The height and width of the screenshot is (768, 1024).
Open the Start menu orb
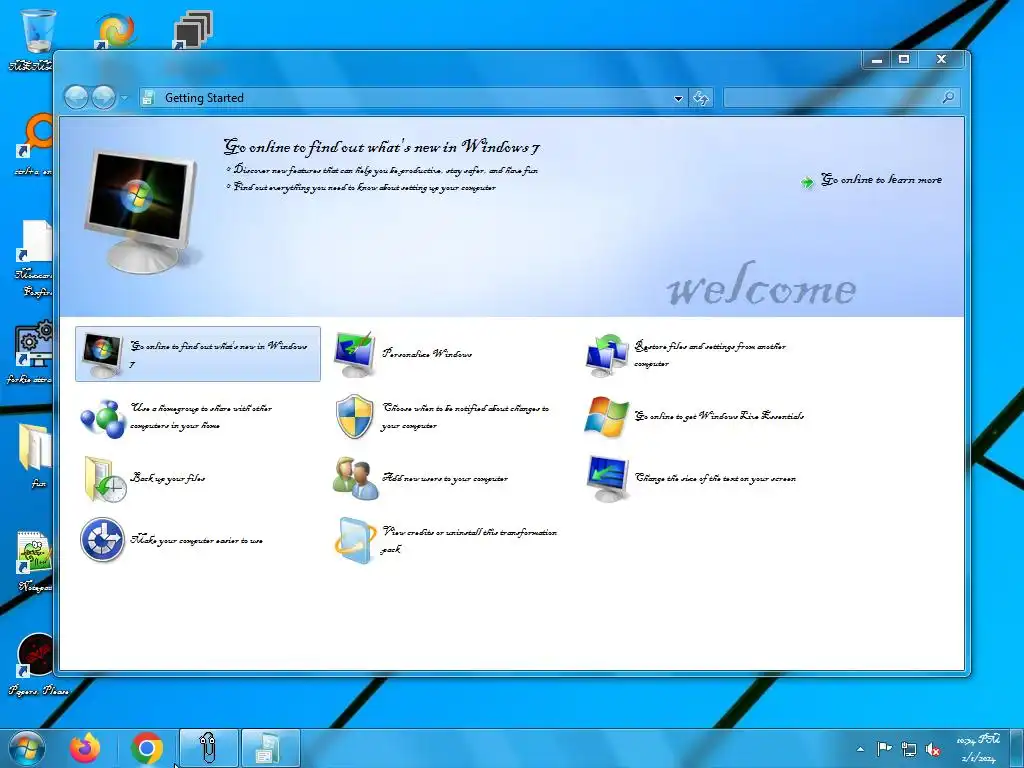pos(27,748)
